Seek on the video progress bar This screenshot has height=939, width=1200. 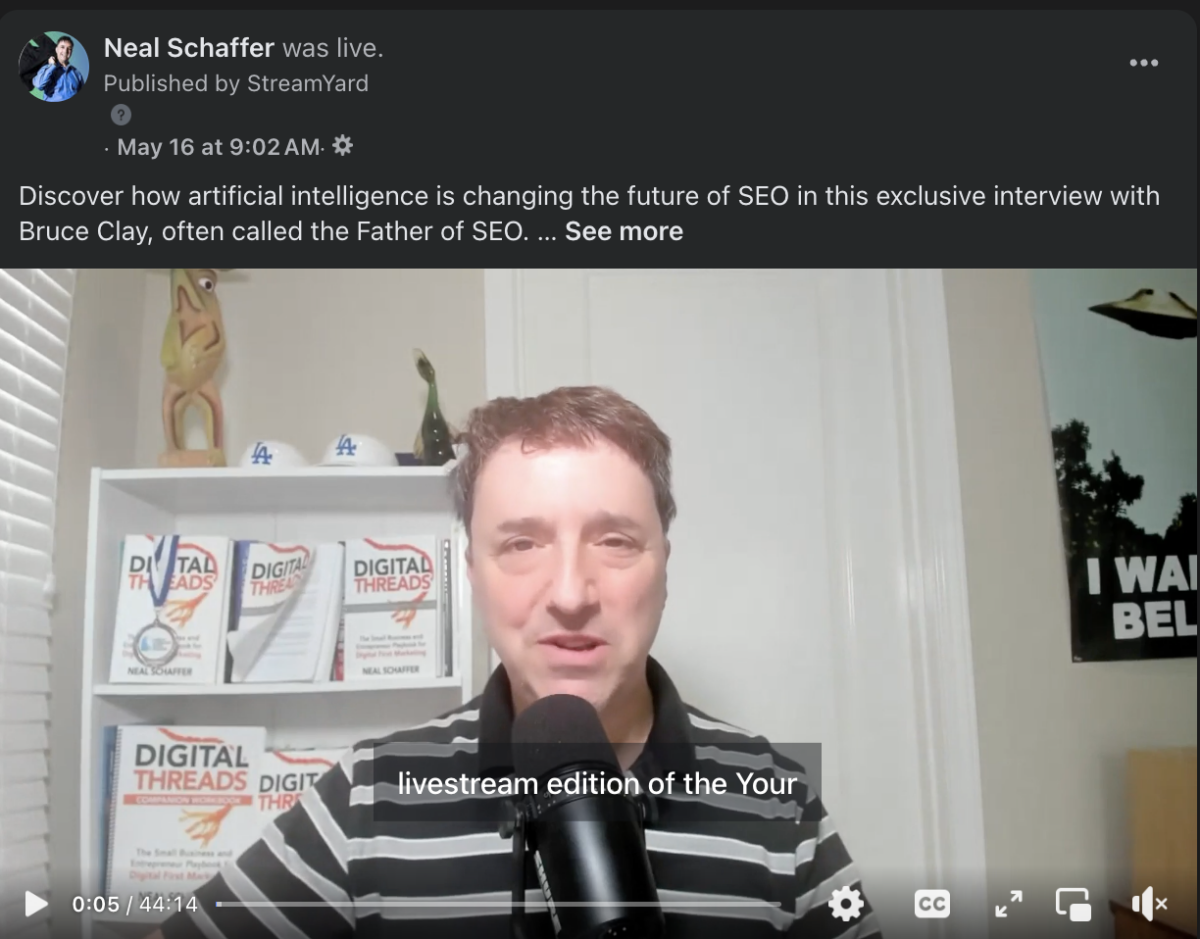tap(498, 904)
